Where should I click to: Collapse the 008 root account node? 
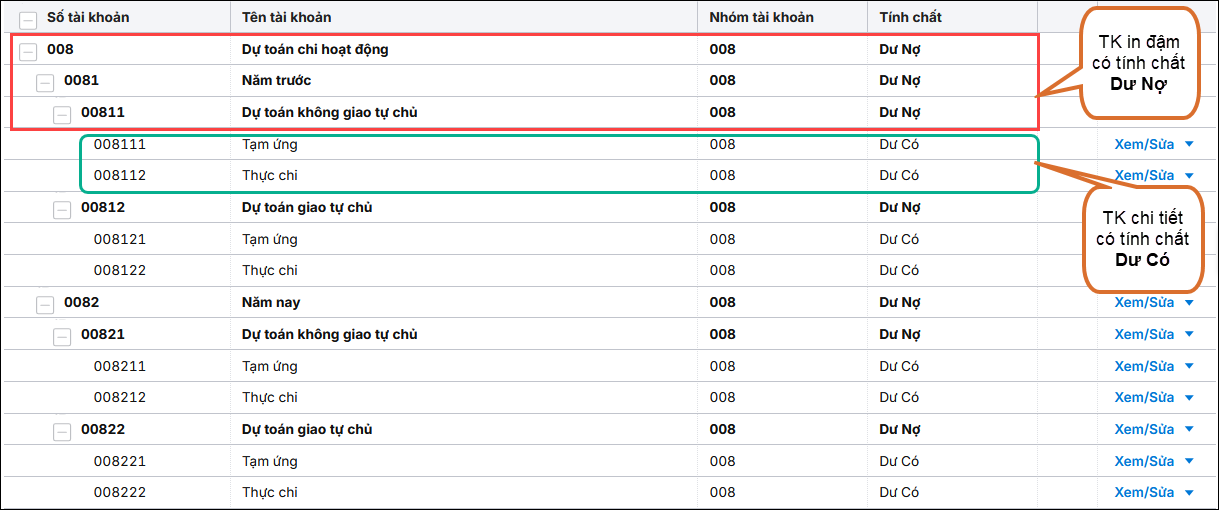point(28,50)
